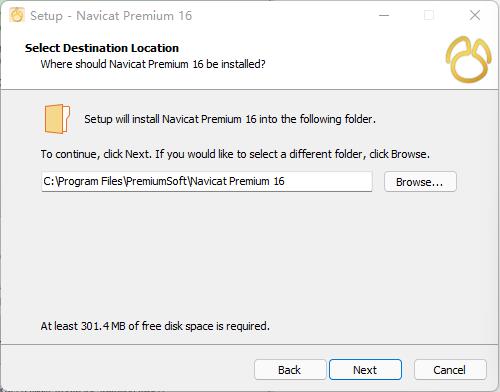Proceed with the Next button
This screenshot has height=392, width=500.
[x=365, y=370]
